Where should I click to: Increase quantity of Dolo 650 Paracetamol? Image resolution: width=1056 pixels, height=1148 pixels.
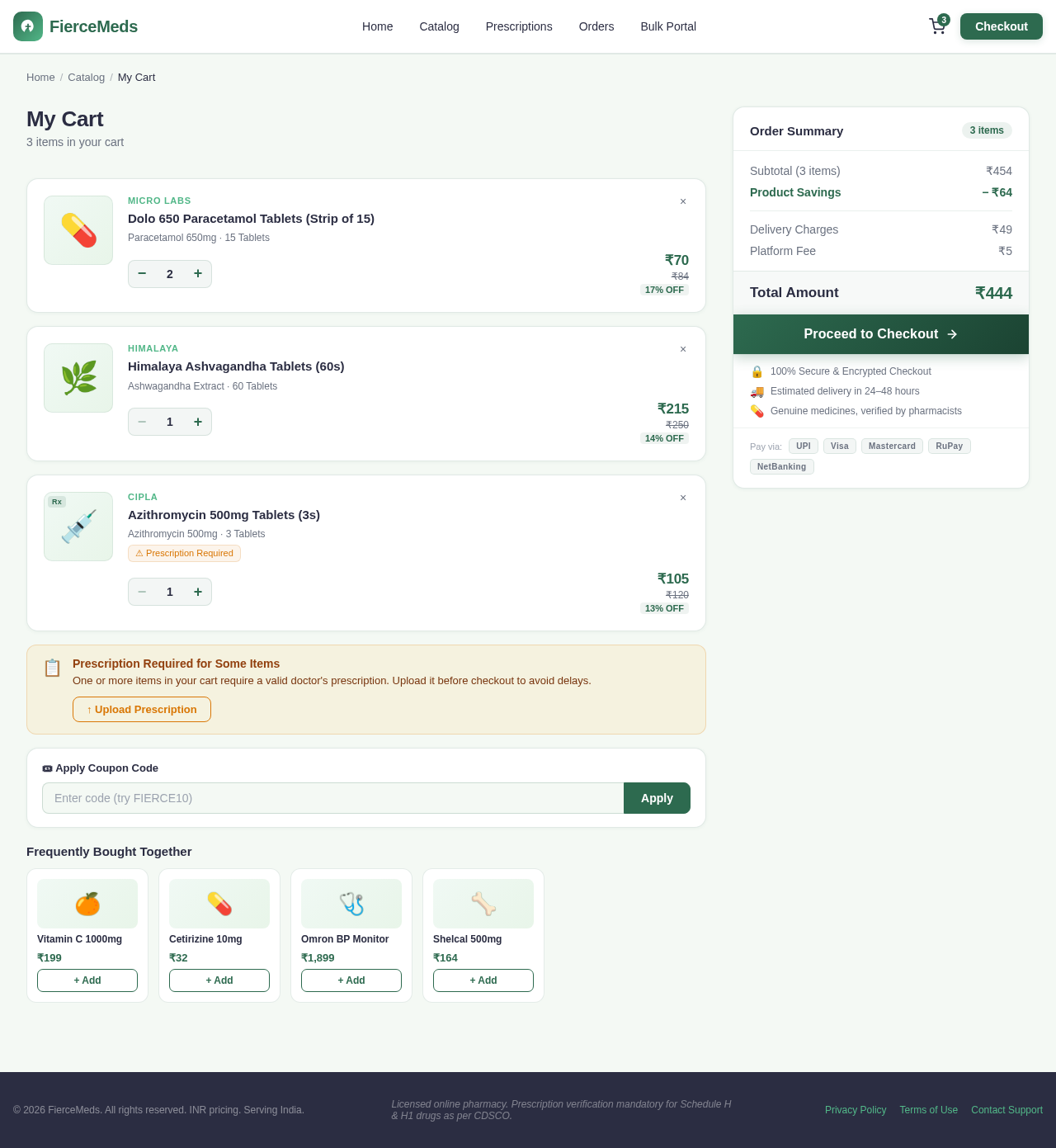pos(199,274)
